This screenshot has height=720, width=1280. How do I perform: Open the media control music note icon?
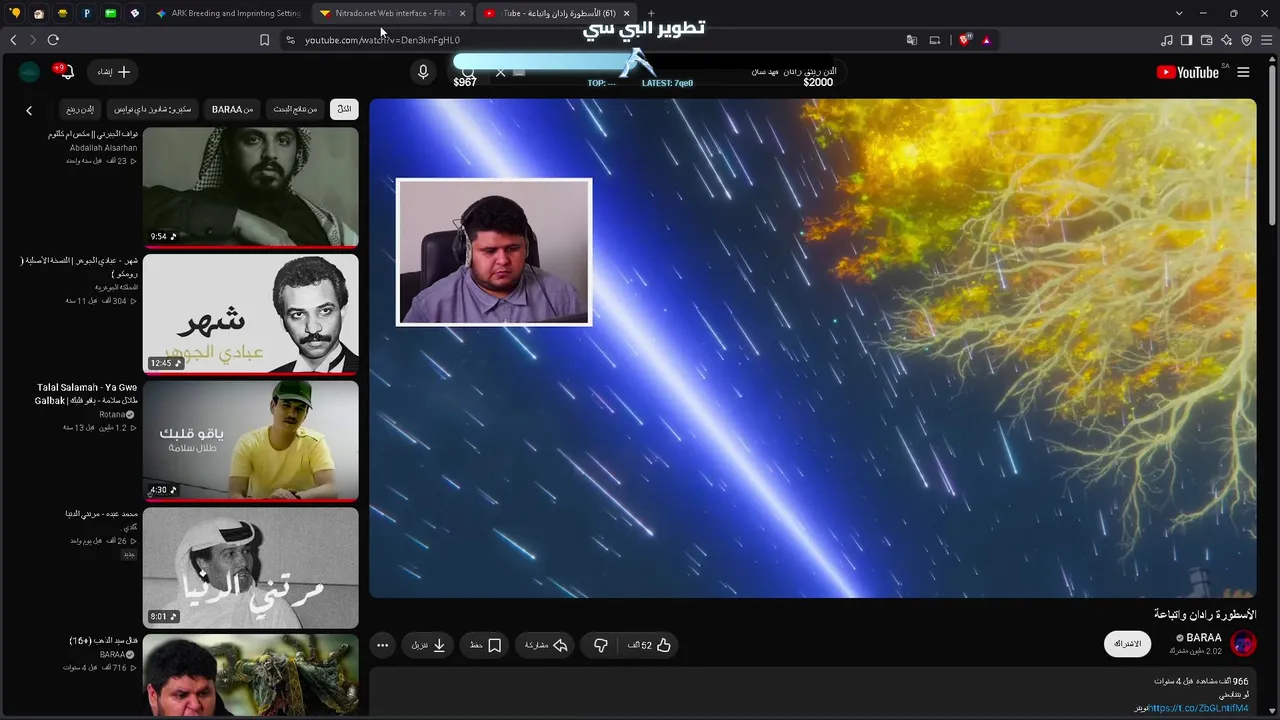[x=1167, y=40]
